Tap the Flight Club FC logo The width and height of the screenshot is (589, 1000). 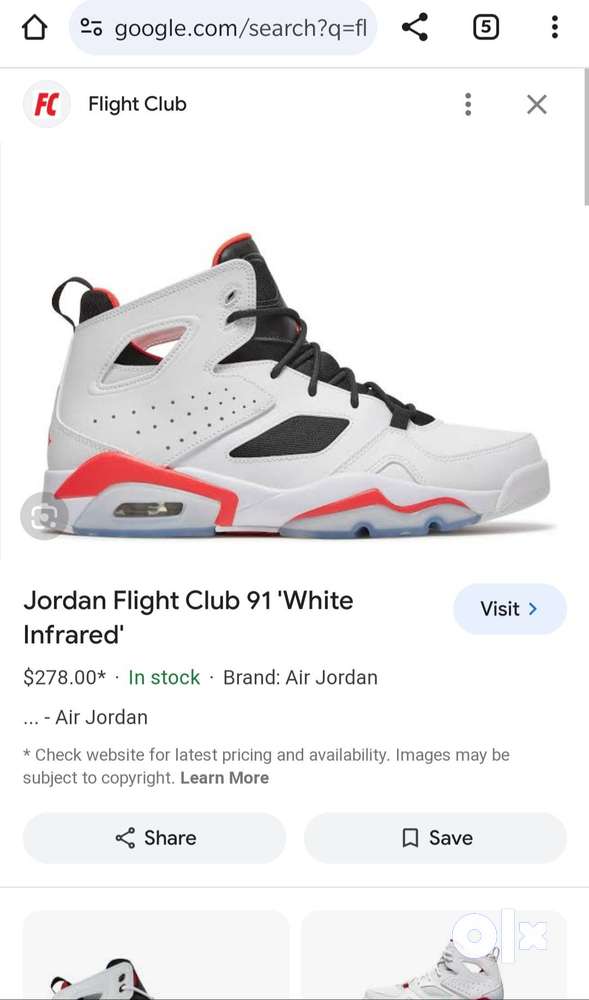click(47, 104)
